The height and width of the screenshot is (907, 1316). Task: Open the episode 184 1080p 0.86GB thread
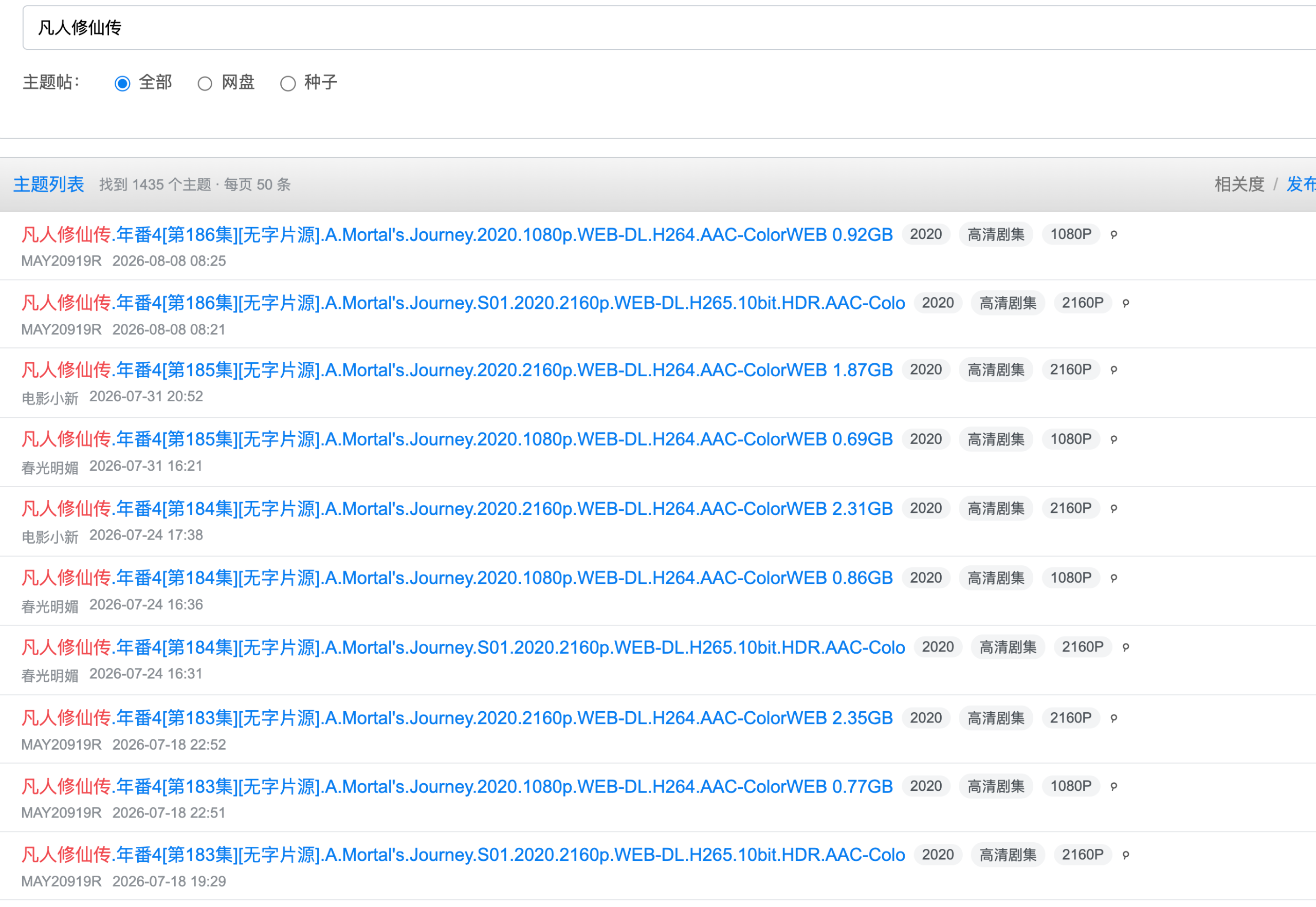click(457, 578)
